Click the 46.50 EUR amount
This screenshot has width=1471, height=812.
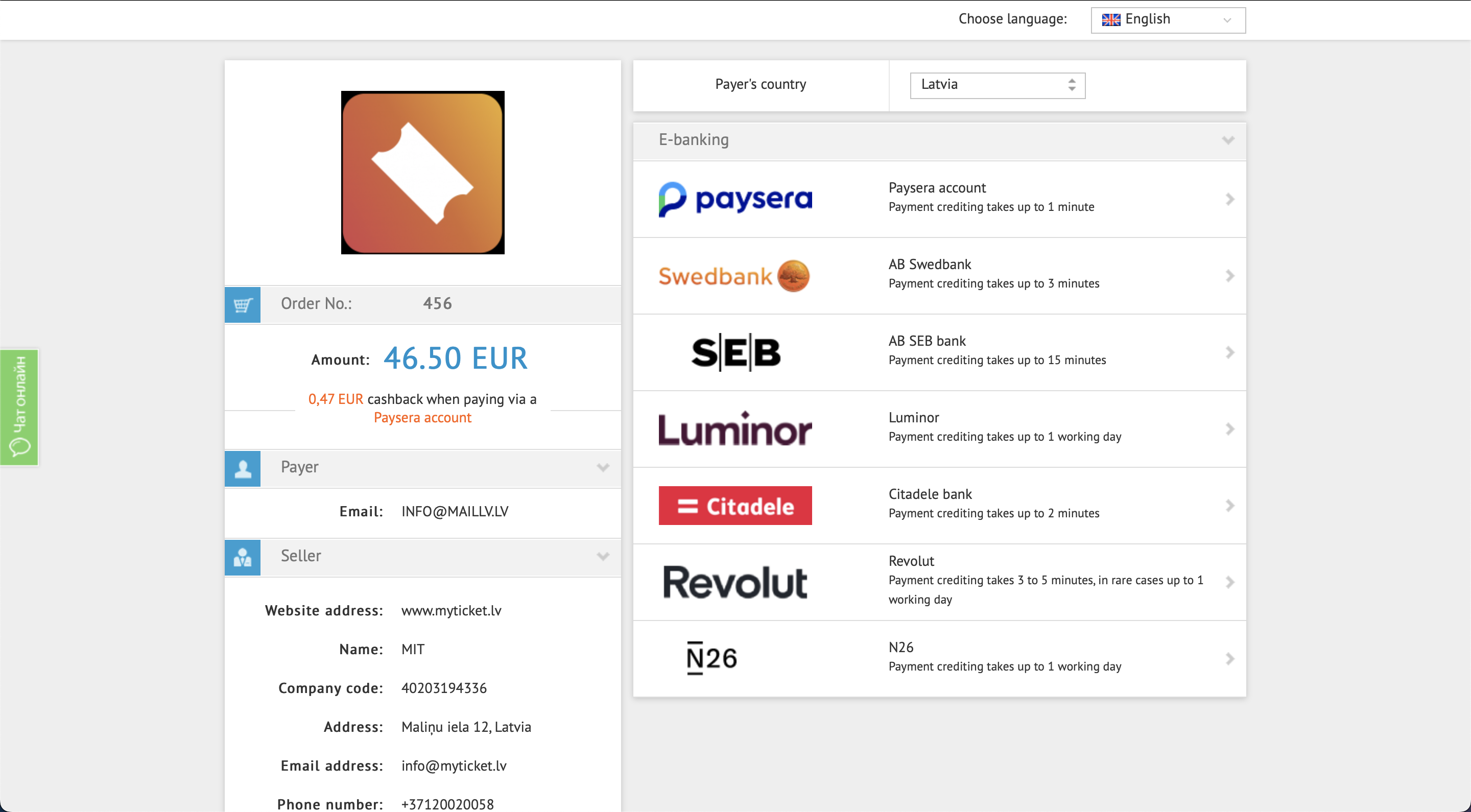coord(455,359)
